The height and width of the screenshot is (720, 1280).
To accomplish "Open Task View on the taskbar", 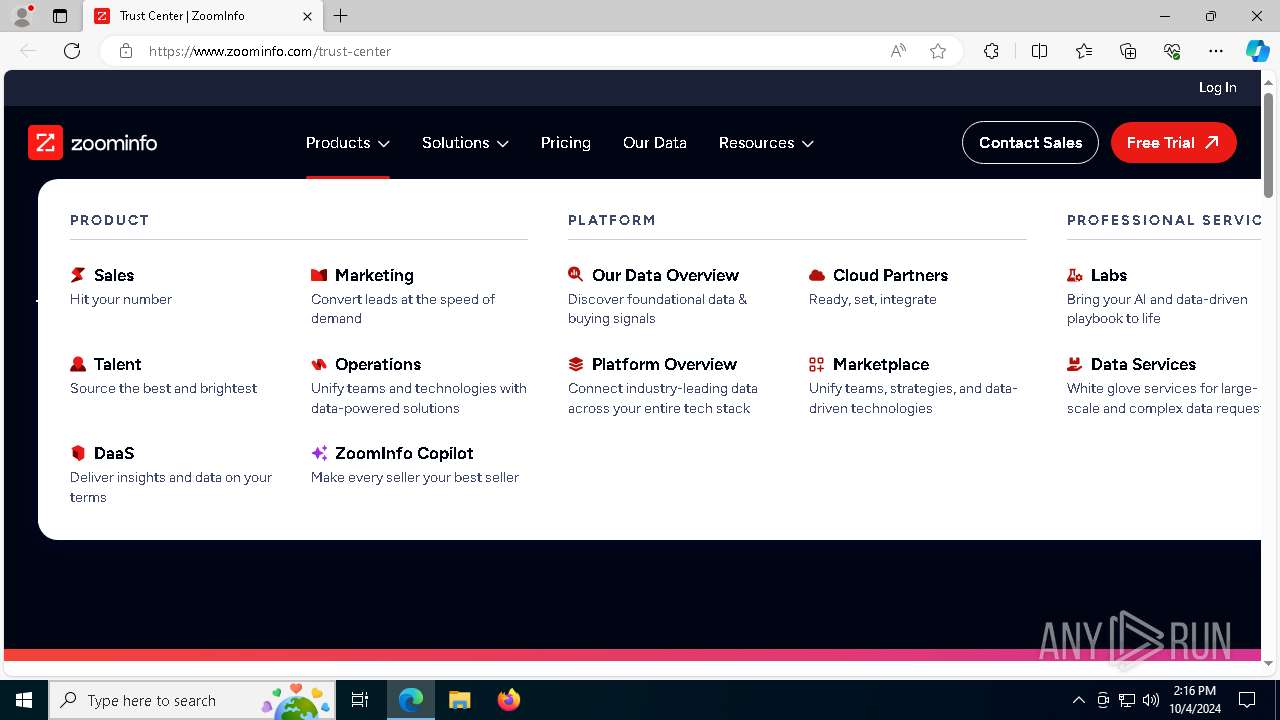I will click(360, 700).
